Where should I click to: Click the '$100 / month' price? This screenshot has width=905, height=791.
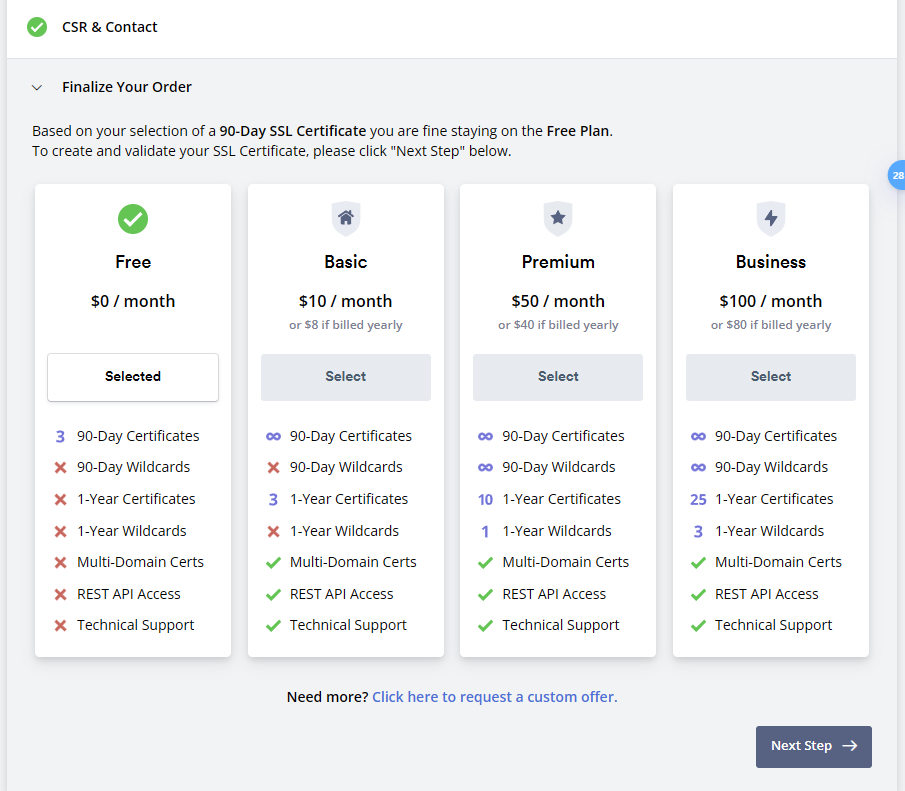pos(771,301)
